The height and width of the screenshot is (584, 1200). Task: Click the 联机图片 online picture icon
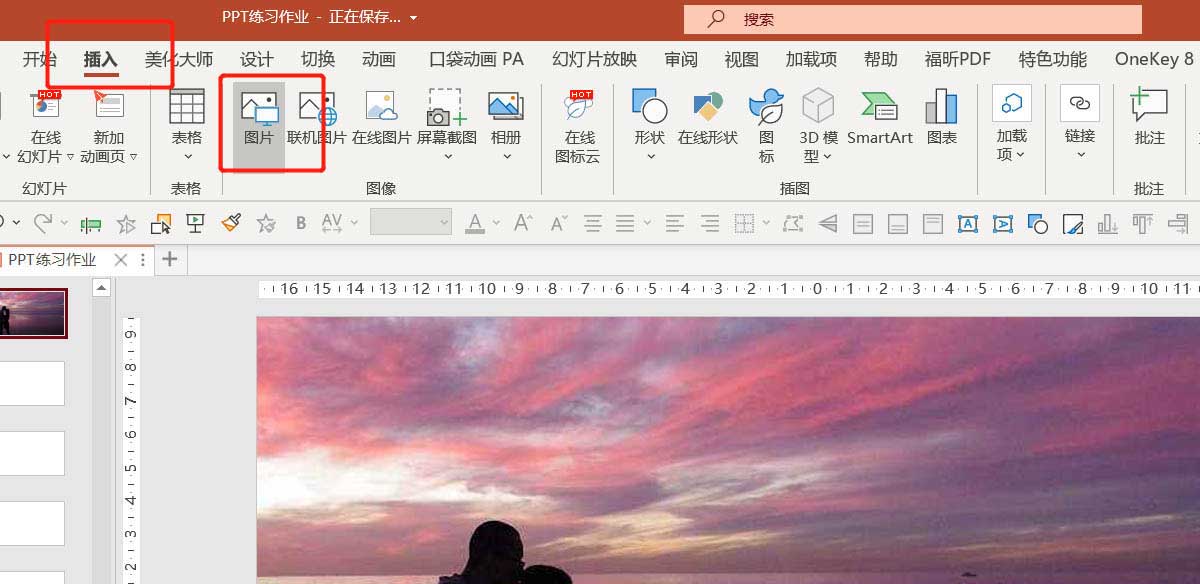tap(317, 106)
